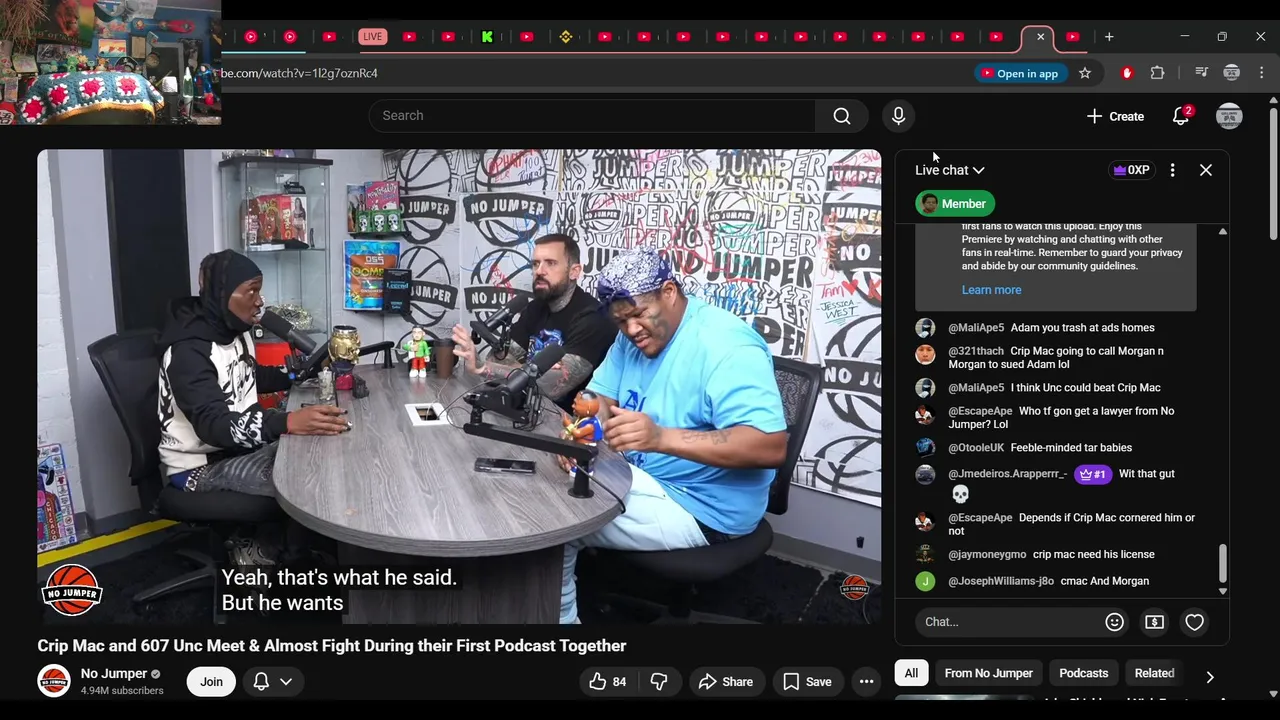1280x720 pixels.
Task: Select the From No Jumper chip
Action: 989,673
